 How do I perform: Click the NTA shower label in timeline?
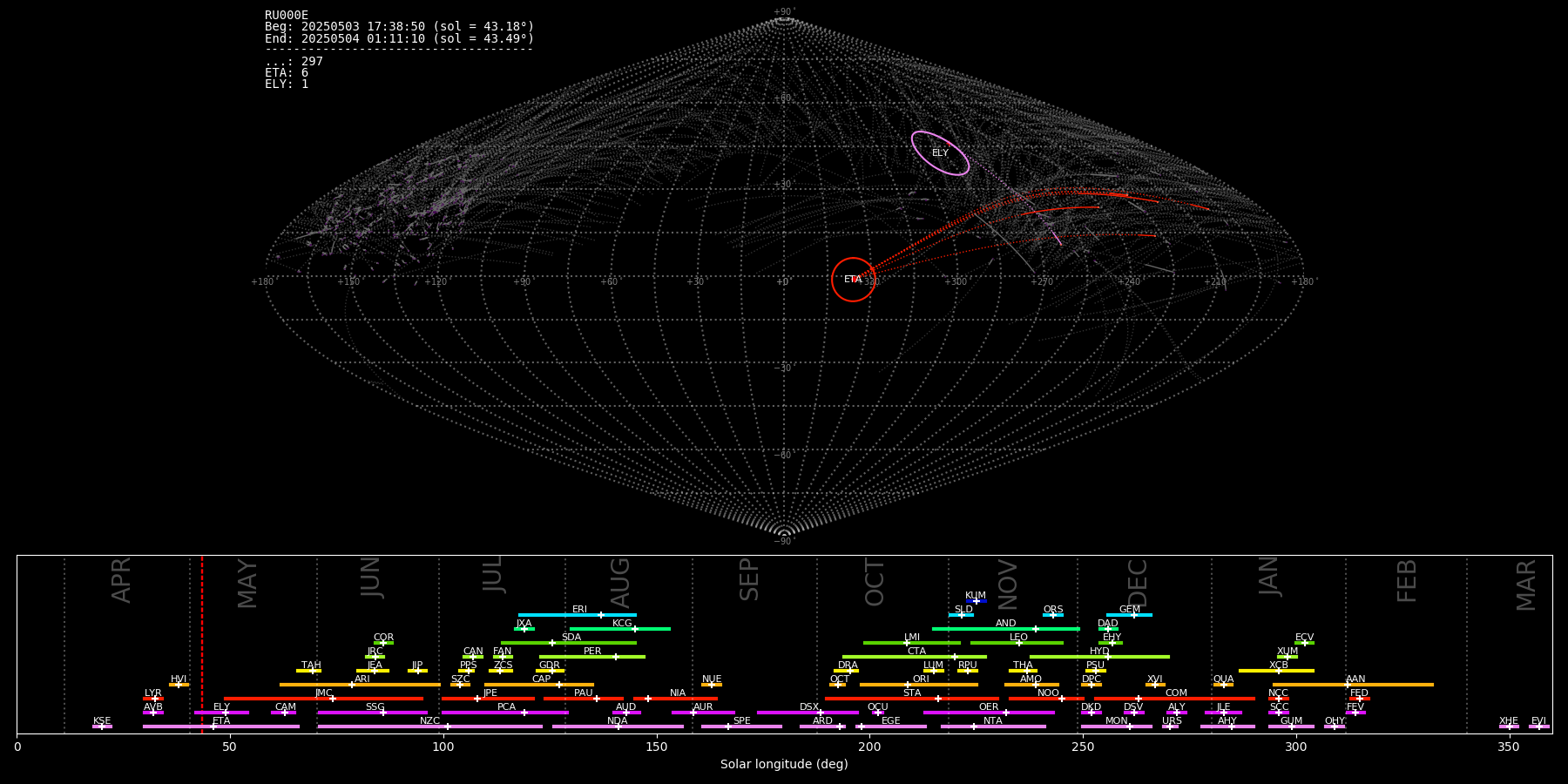(993, 720)
